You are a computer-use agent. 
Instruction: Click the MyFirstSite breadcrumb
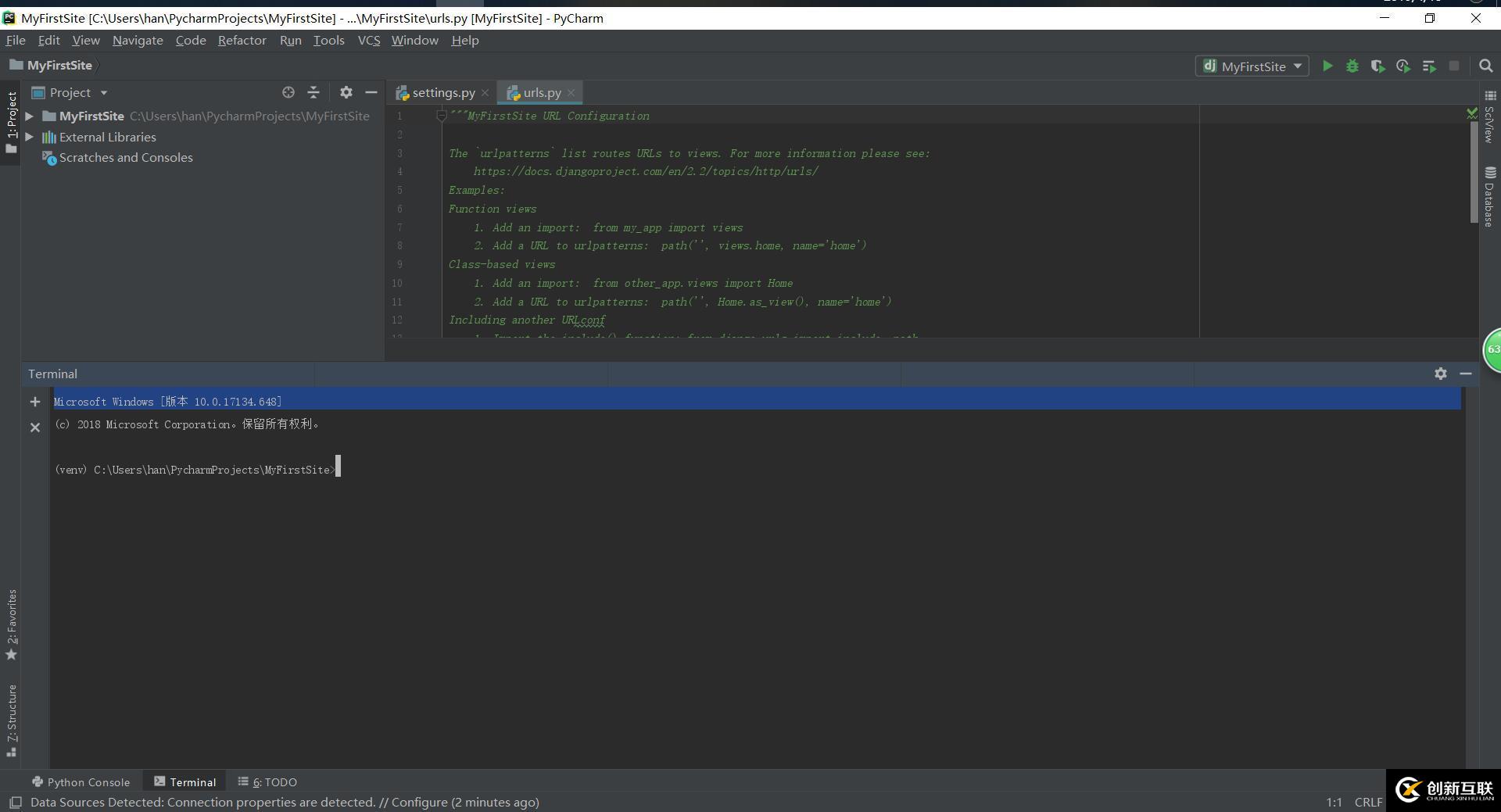coord(51,66)
